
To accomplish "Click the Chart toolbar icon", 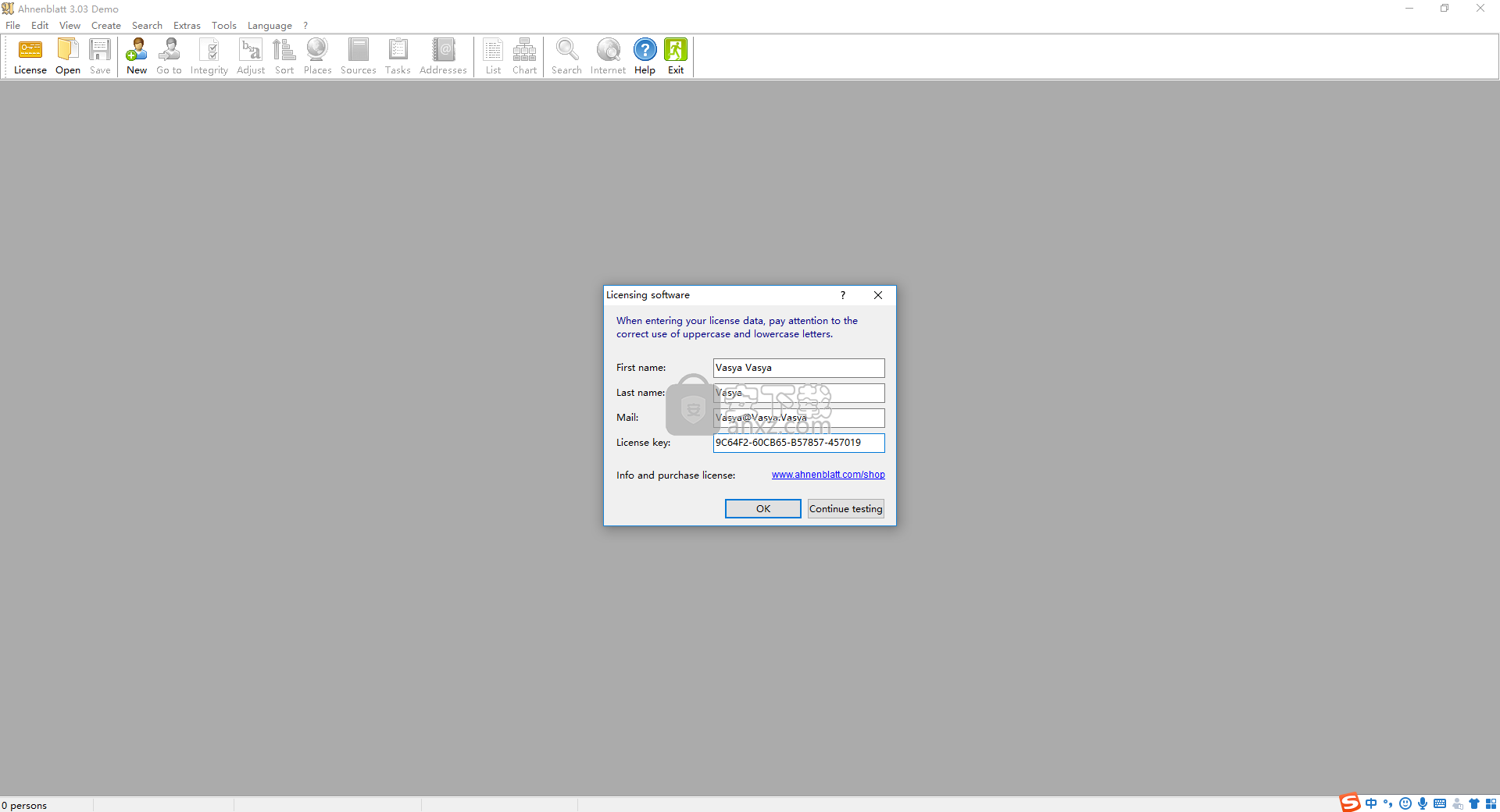I will pyautogui.click(x=525, y=56).
